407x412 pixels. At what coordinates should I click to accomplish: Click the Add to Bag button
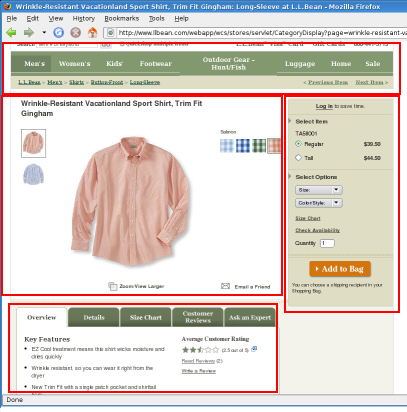(340, 269)
